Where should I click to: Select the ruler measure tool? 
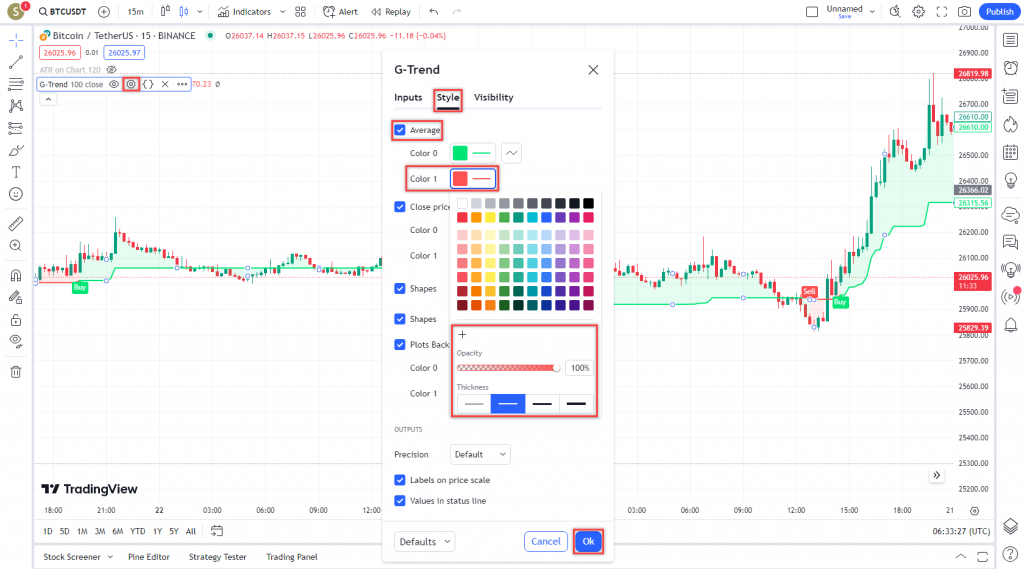(x=16, y=224)
